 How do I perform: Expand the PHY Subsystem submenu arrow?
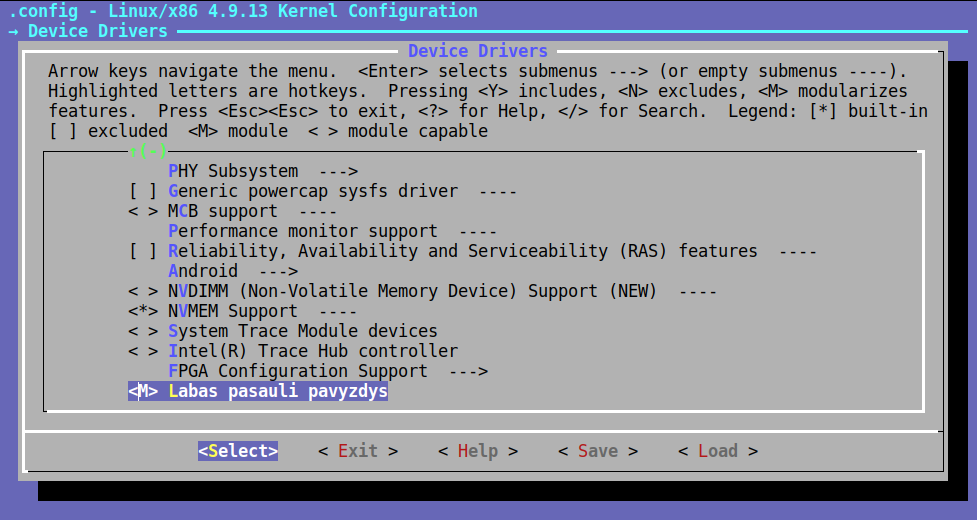(338, 171)
